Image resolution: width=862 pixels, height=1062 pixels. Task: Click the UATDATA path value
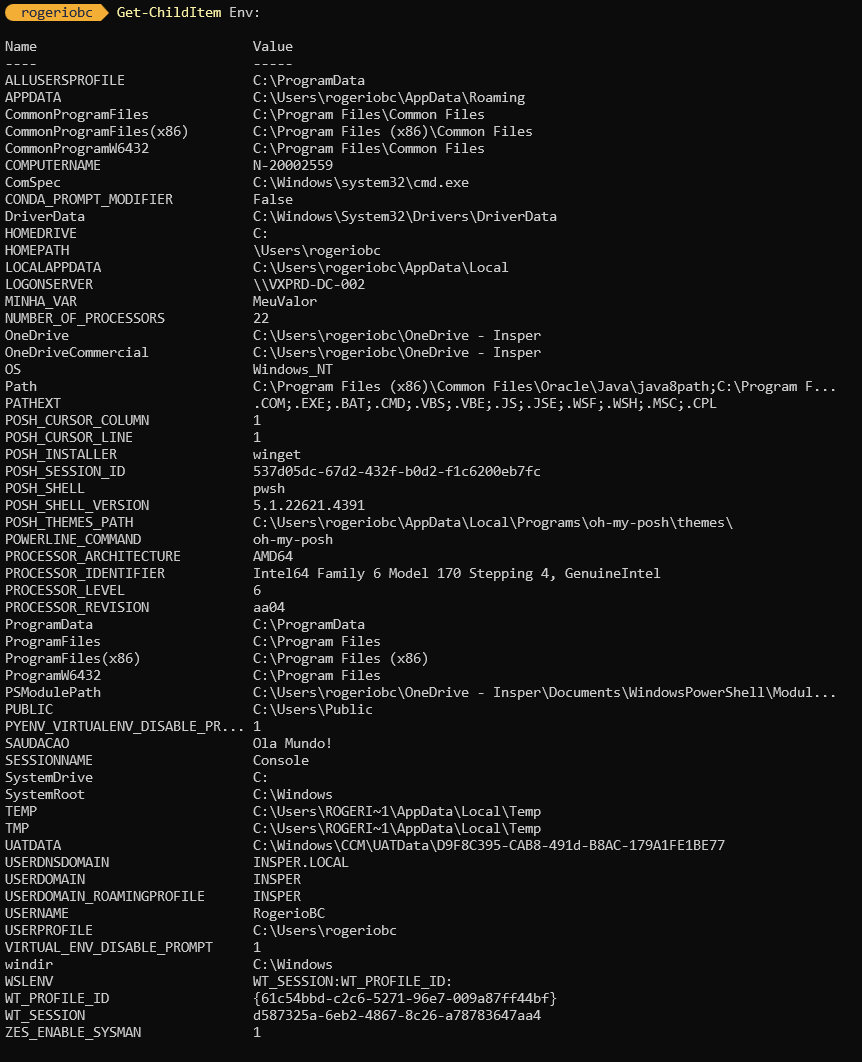489,845
